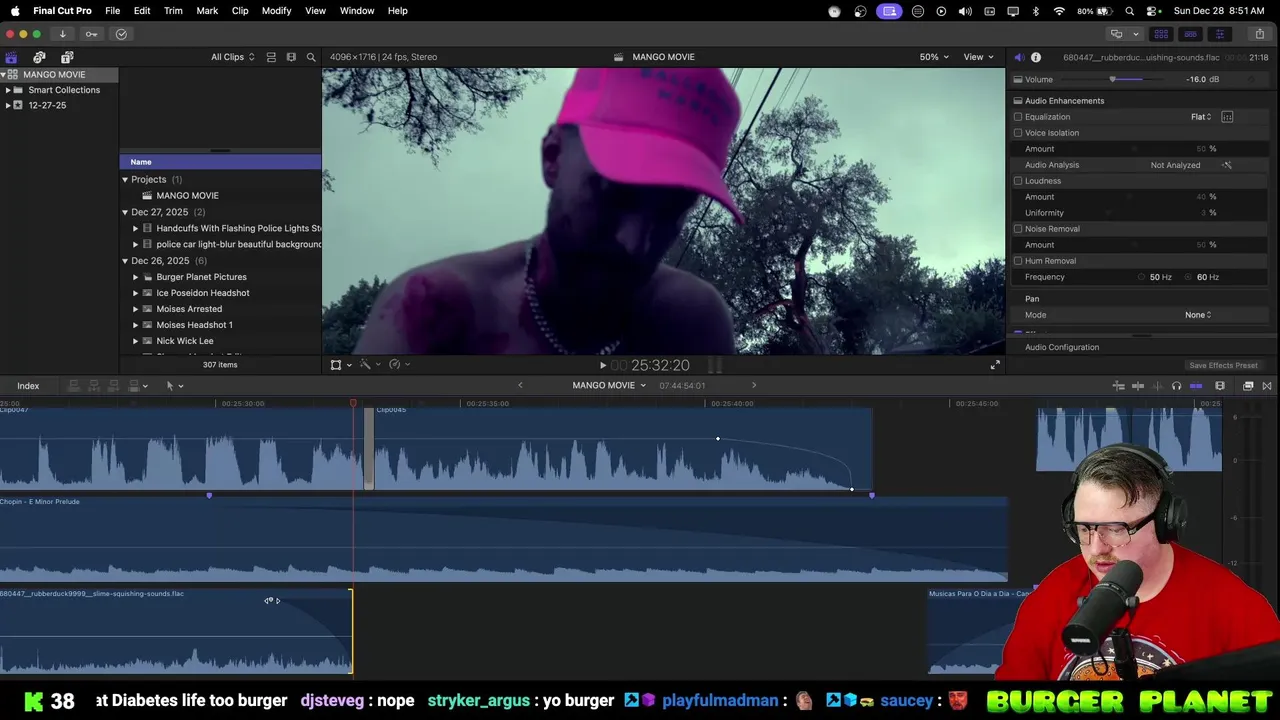Open the All Clips filter dropdown
The height and width of the screenshot is (720, 1280).
pyautogui.click(x=233, y=57)
